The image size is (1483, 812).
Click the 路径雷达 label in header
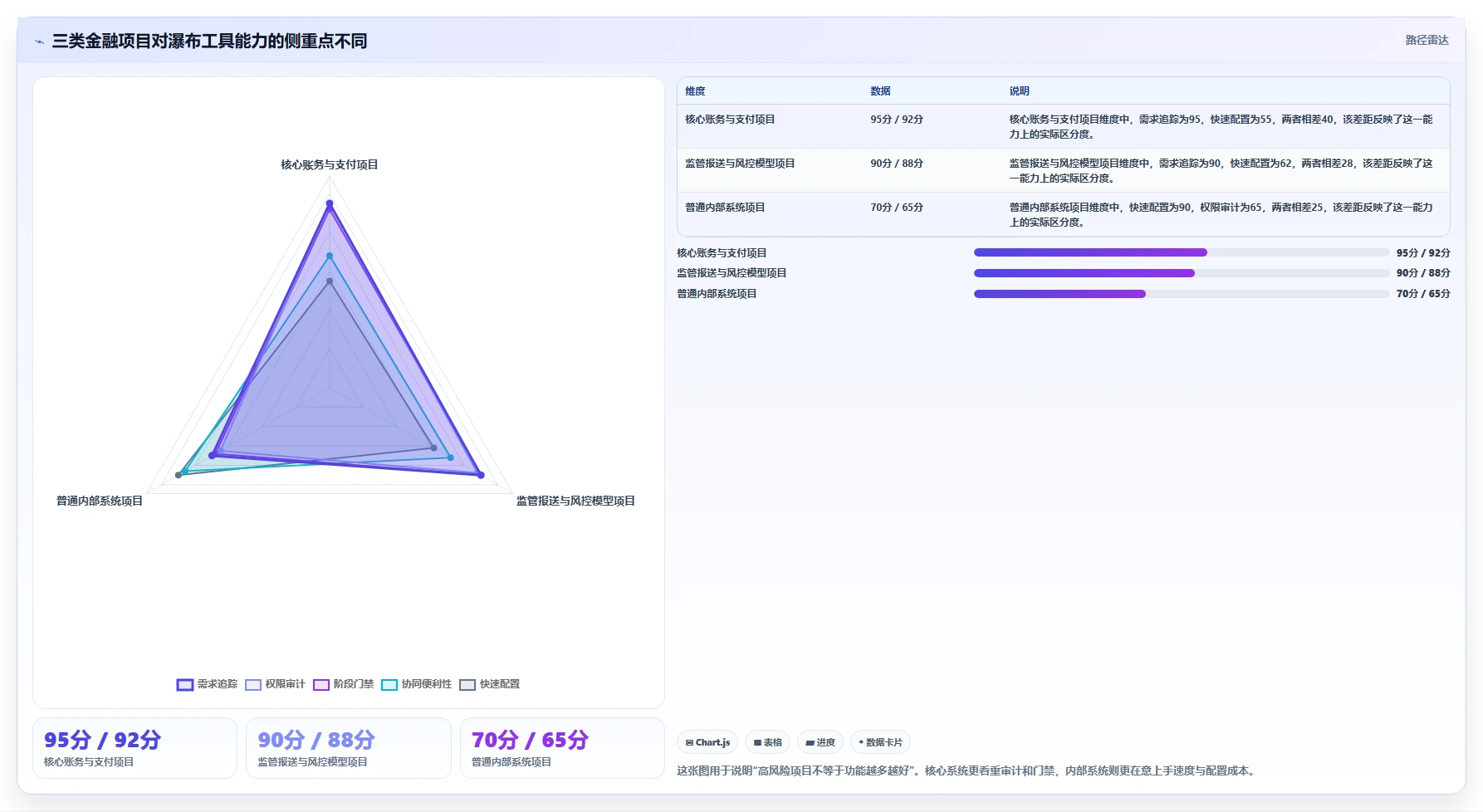click(x=1427, y=40)
